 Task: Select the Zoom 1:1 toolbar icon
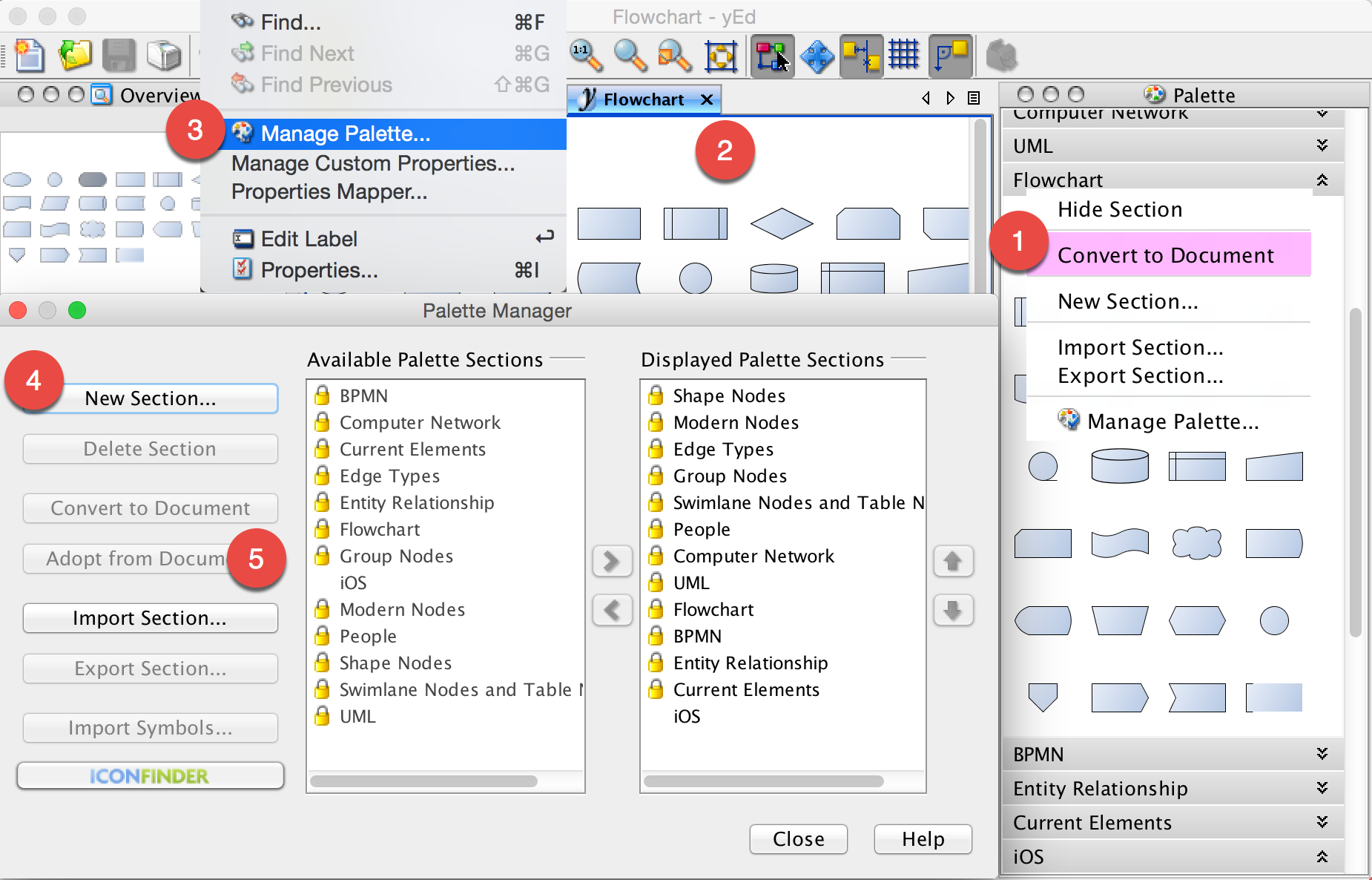(x=585, y=56)
